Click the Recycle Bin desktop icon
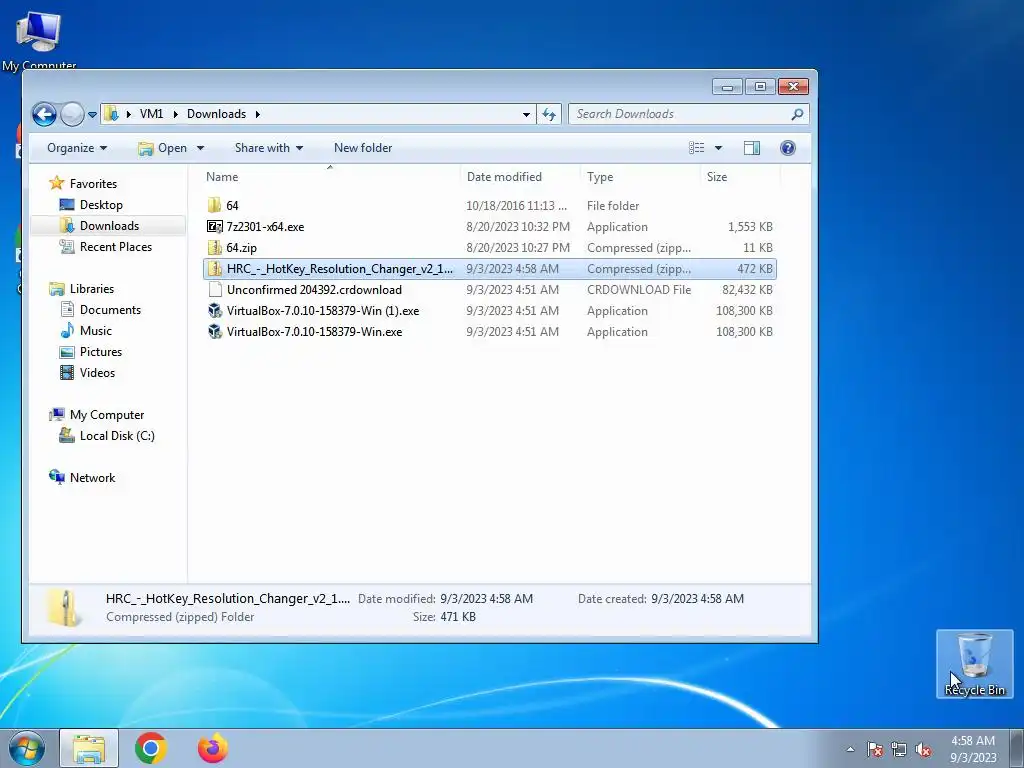This screenshot has height=768, width=1024. [974, 664]
